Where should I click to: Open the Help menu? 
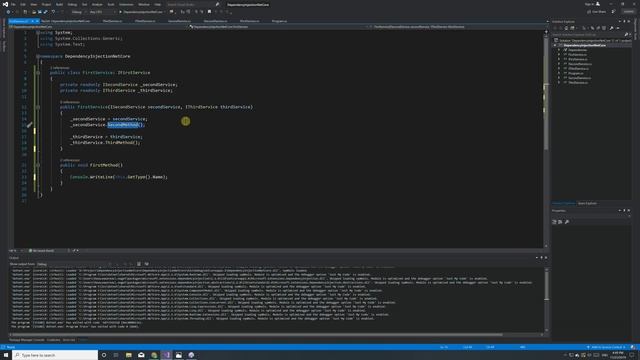click(158, 4)
